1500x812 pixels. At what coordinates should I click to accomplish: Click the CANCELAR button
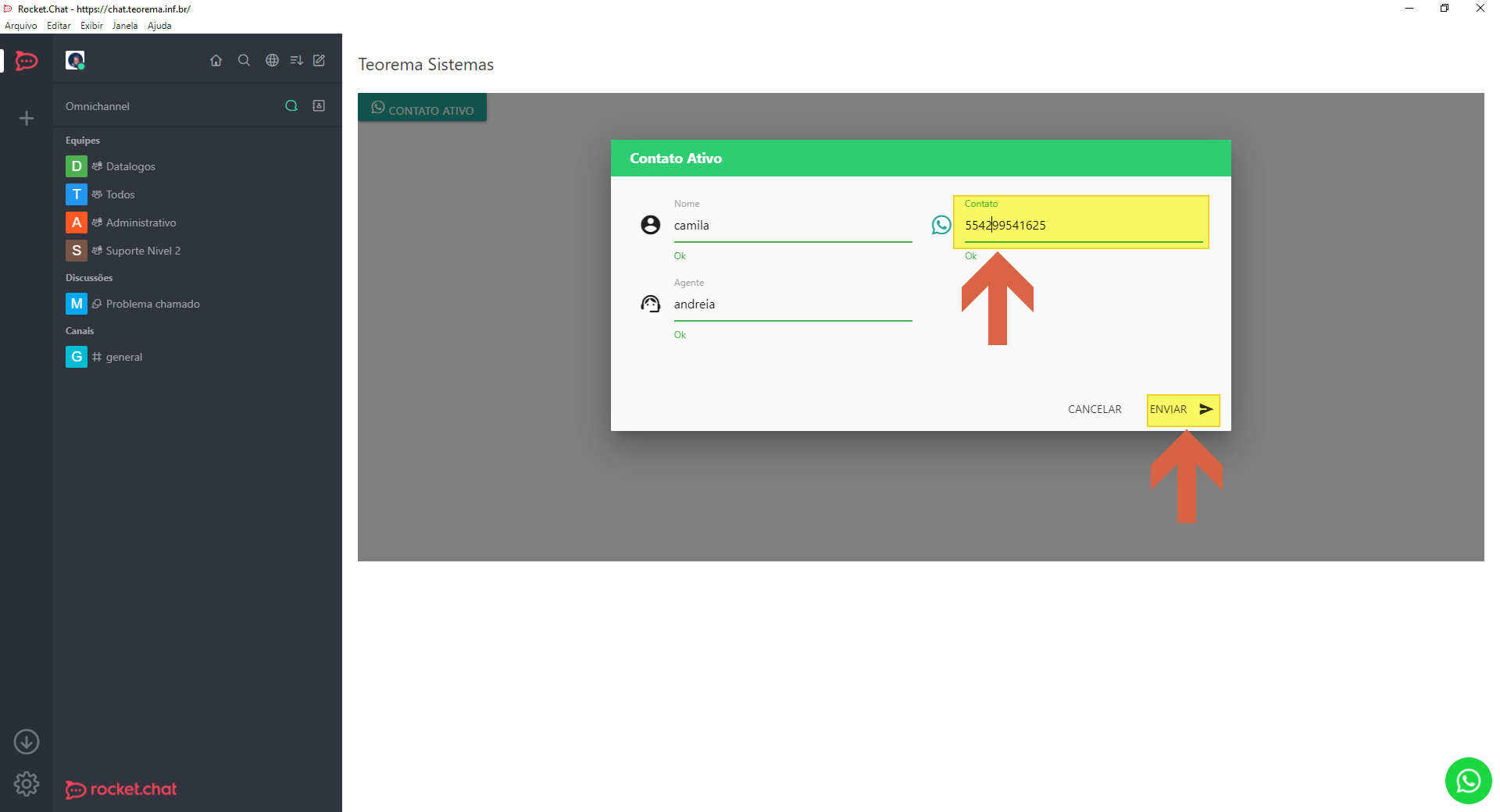pos(1095,409)
